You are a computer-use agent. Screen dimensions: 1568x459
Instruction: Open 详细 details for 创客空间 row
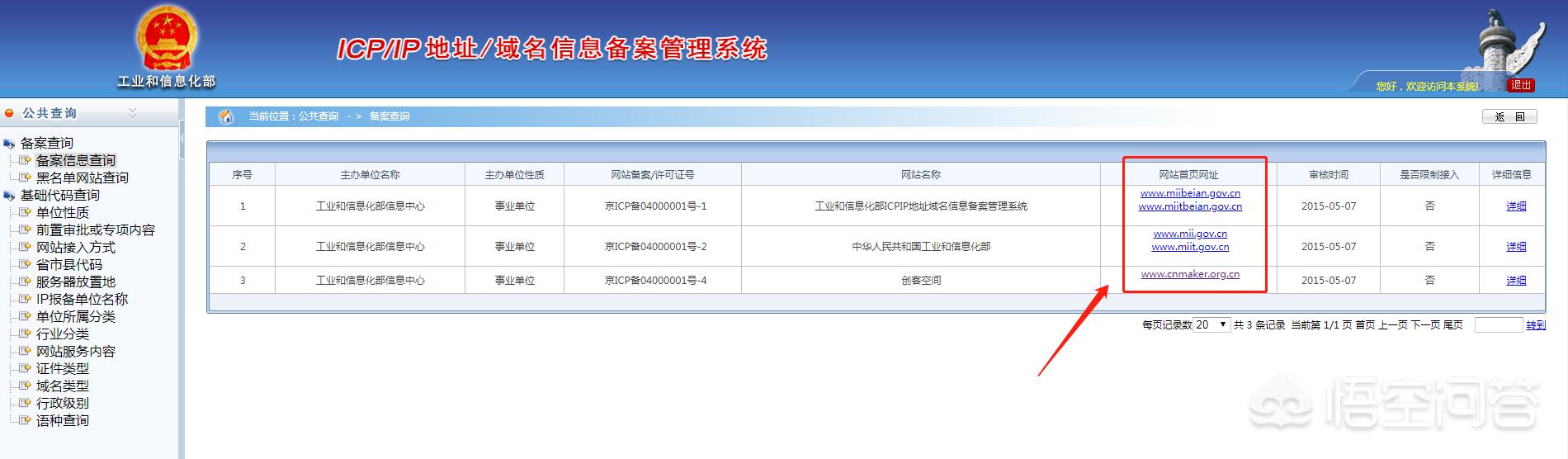click(1516, 281)
